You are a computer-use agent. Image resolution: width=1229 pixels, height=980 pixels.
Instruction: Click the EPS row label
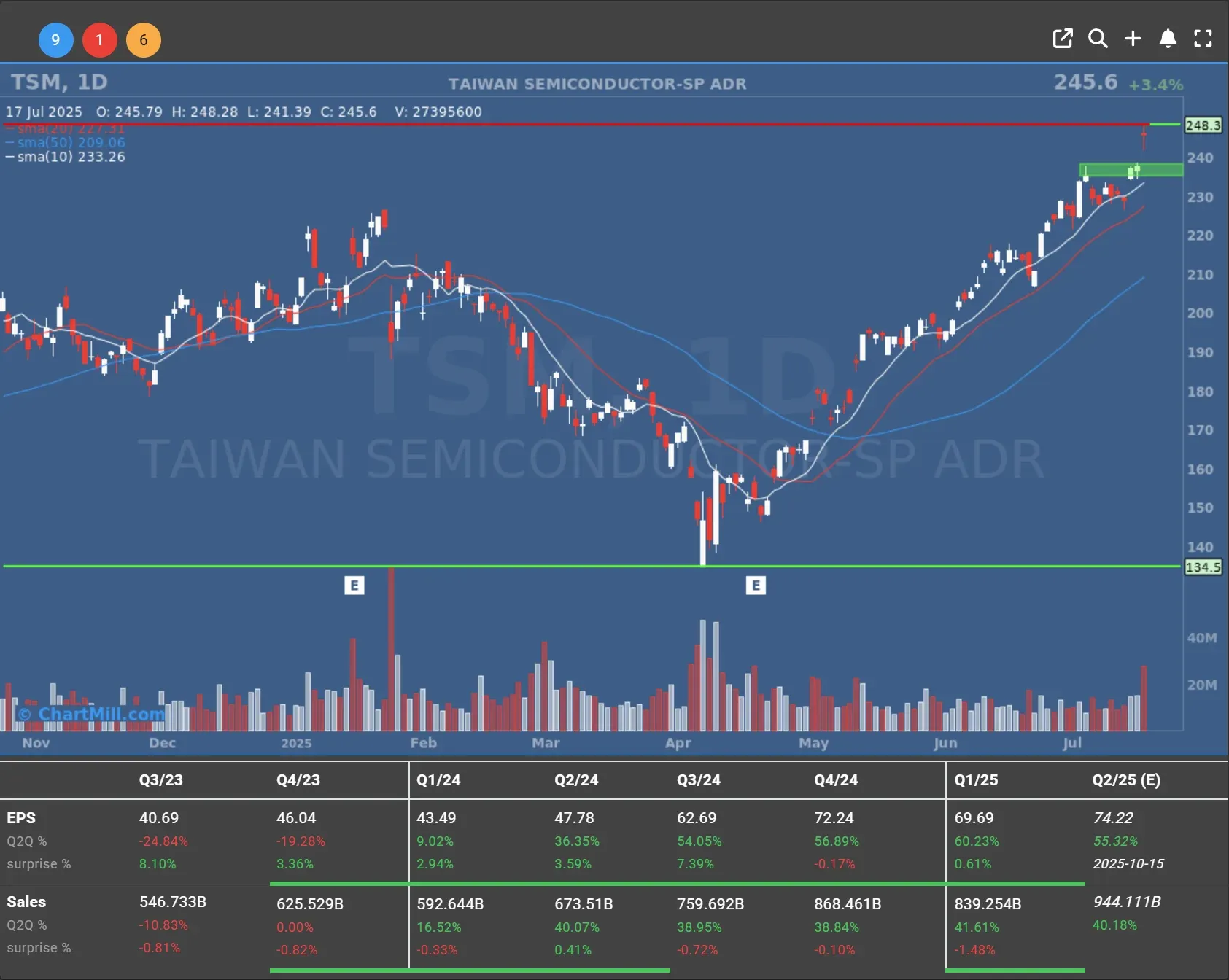pos(21,818)
